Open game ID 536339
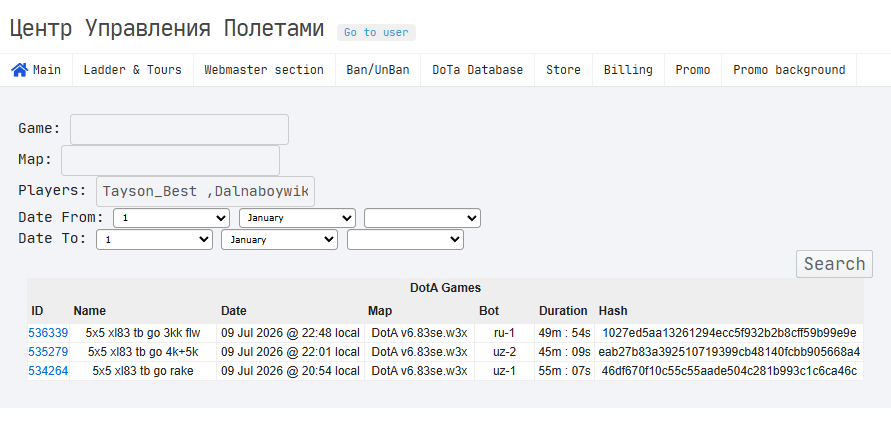 [x=48, y=333]
